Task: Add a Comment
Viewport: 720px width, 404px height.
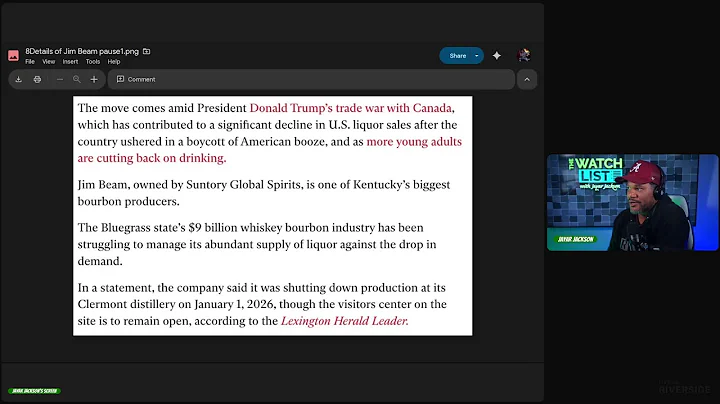Action: coord(136,79)
